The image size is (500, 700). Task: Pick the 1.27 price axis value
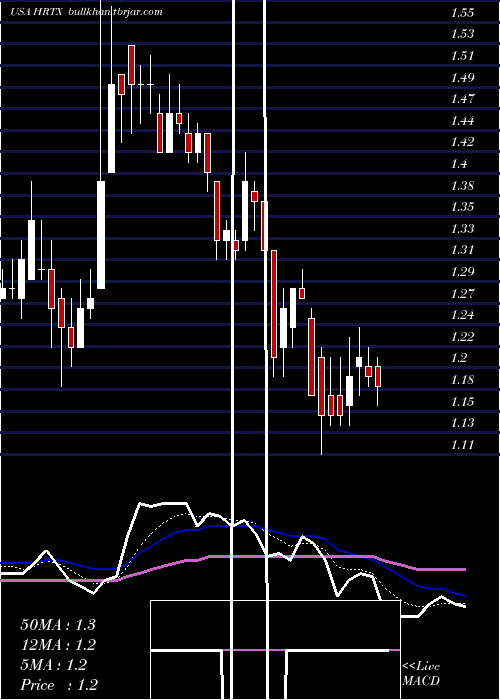click(x=462, y=294)
